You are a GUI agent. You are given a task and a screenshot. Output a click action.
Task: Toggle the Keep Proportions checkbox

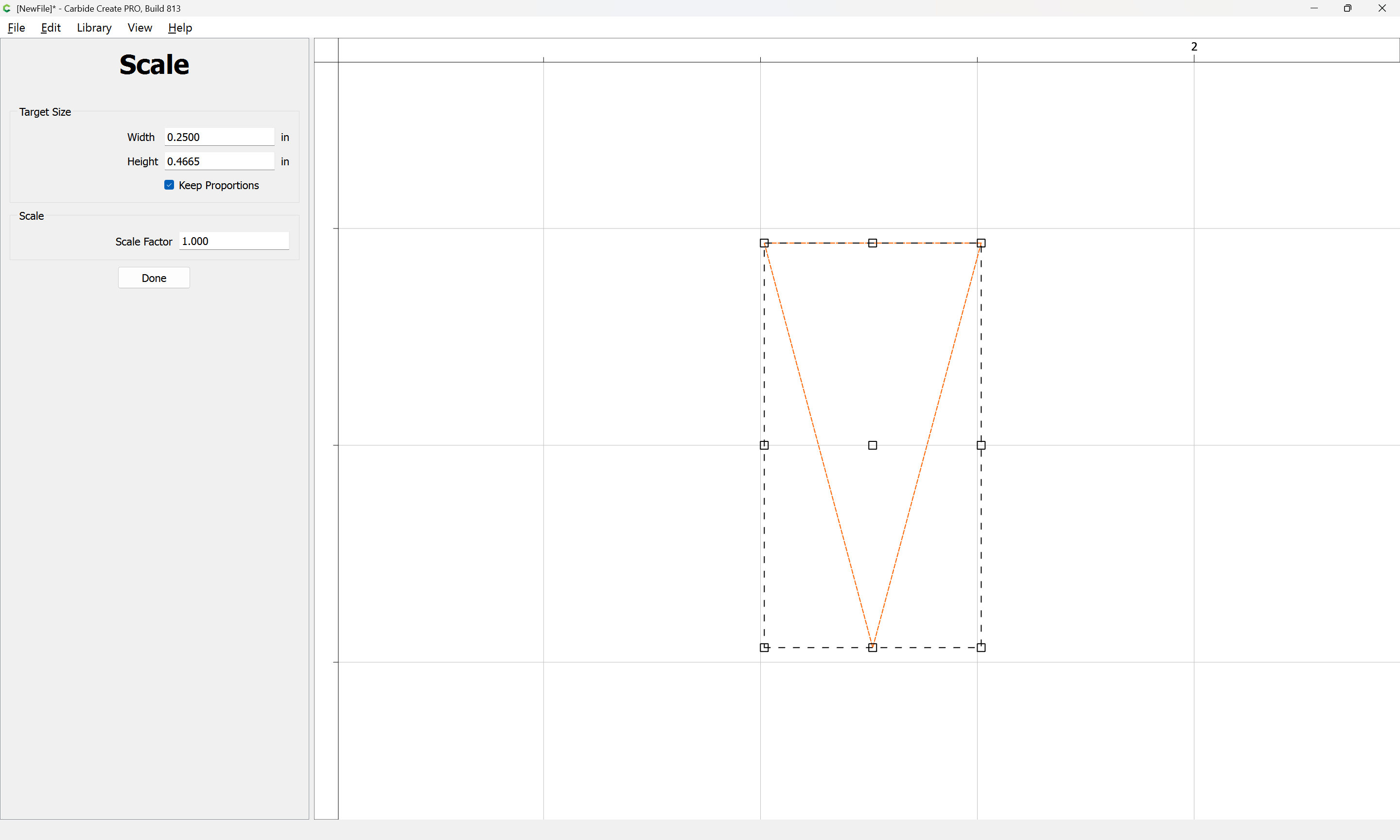pyautogui.click(x=169, y=185)
